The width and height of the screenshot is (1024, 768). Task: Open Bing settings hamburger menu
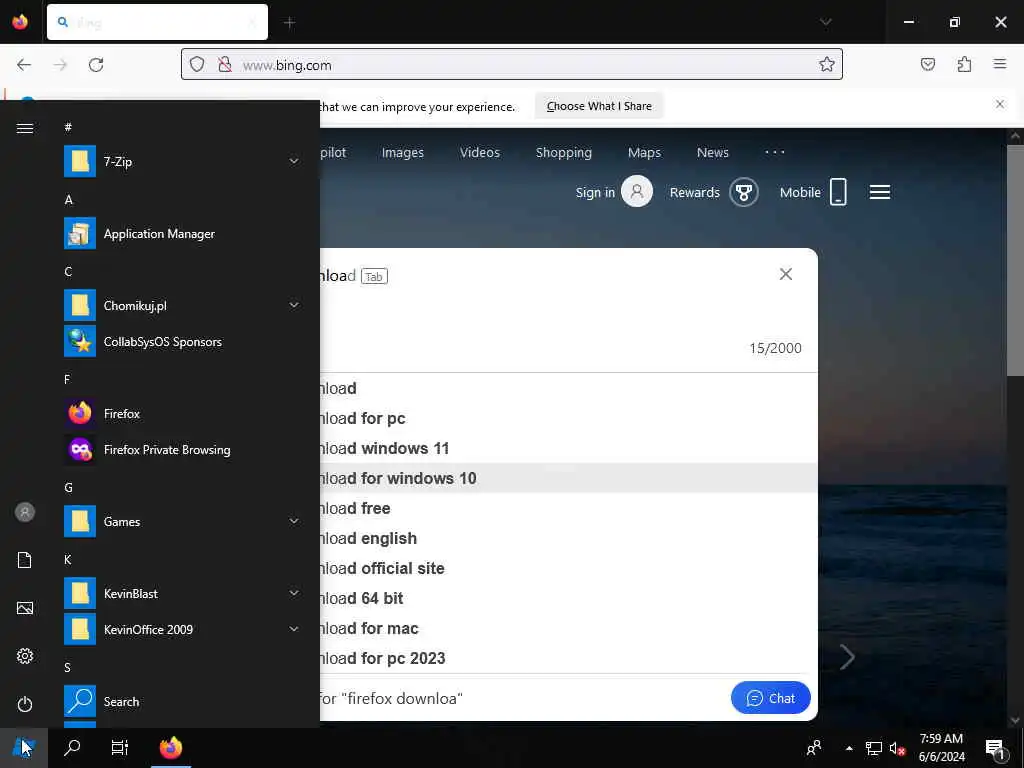point(880,192)
